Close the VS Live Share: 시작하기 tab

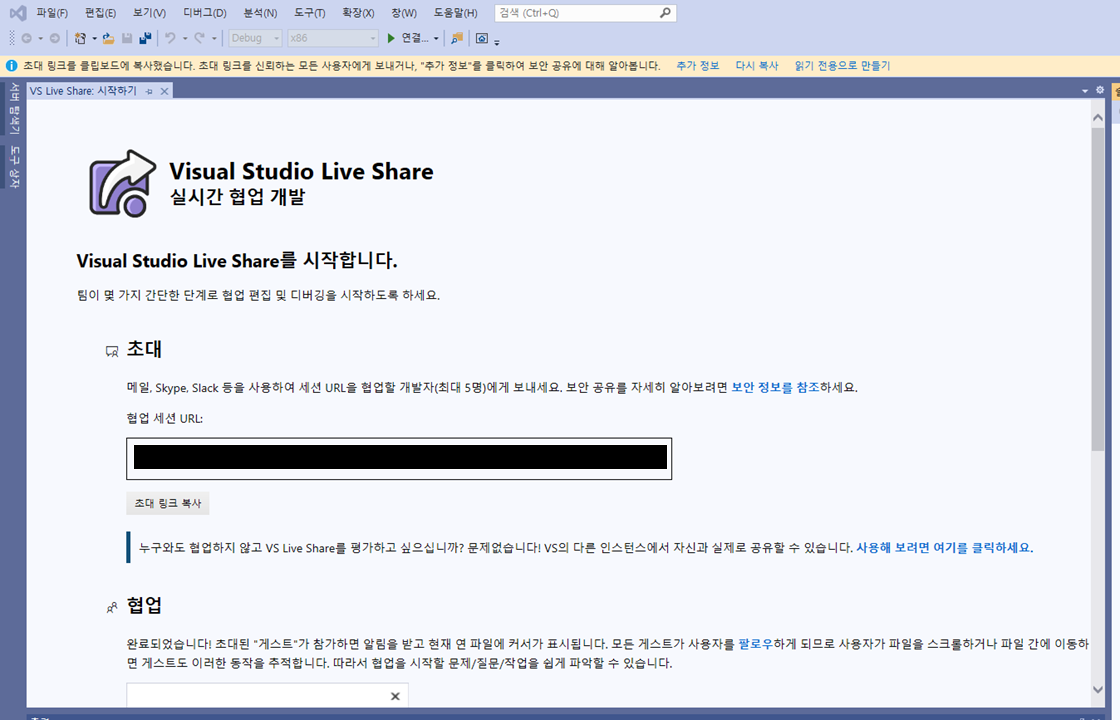(164, 91)
